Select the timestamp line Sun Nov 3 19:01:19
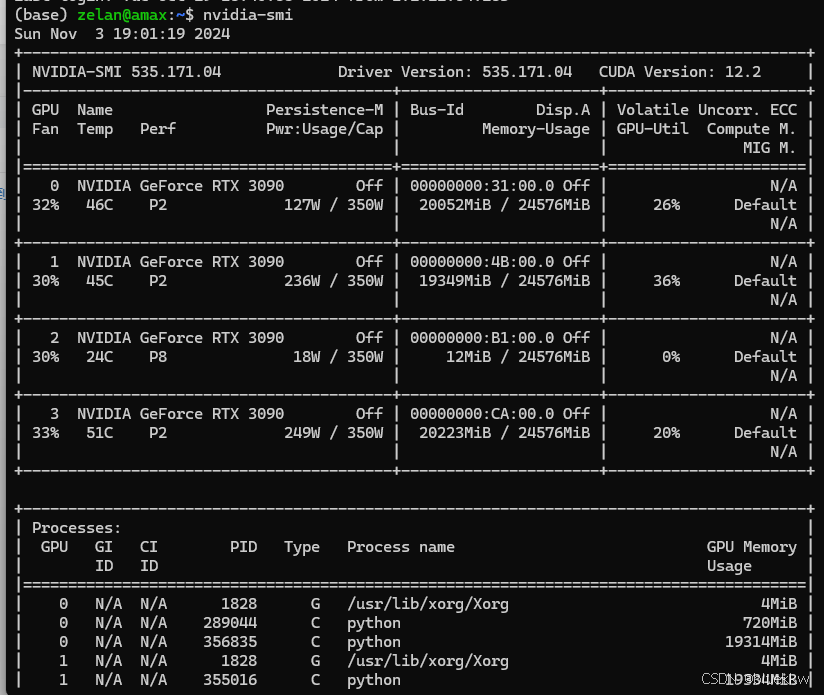Image resolution: width=824 pixels, height=695 pixels. click(x=122, y=34)
